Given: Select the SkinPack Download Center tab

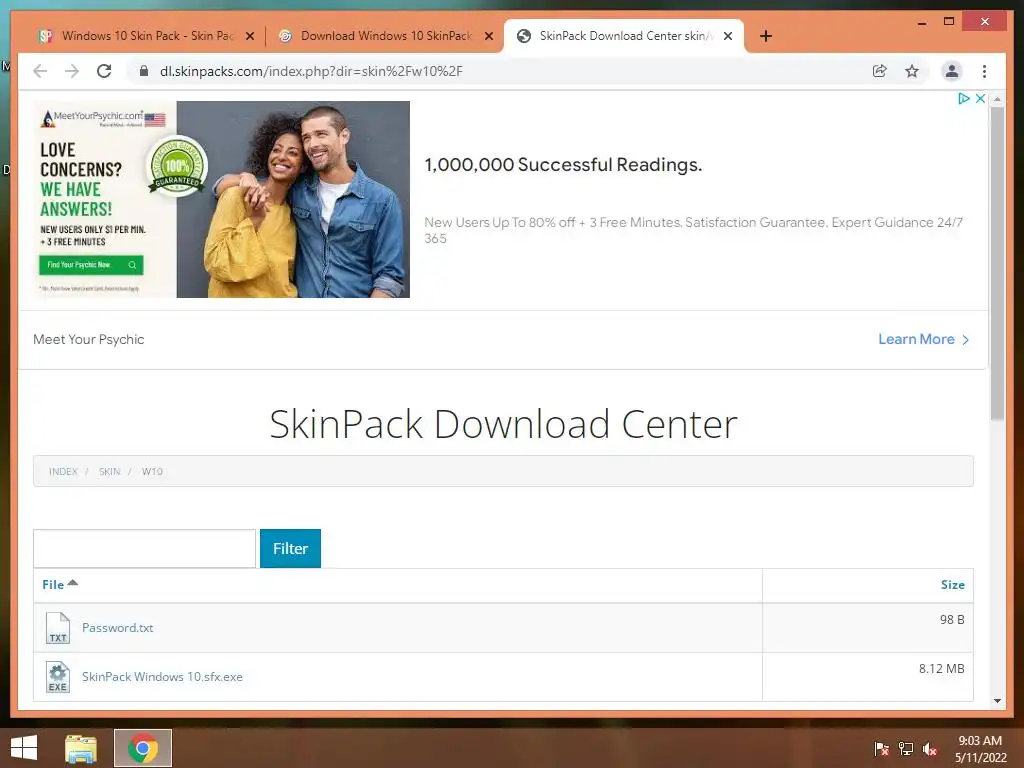Looking at the screenshot, I should pos(624,36).
